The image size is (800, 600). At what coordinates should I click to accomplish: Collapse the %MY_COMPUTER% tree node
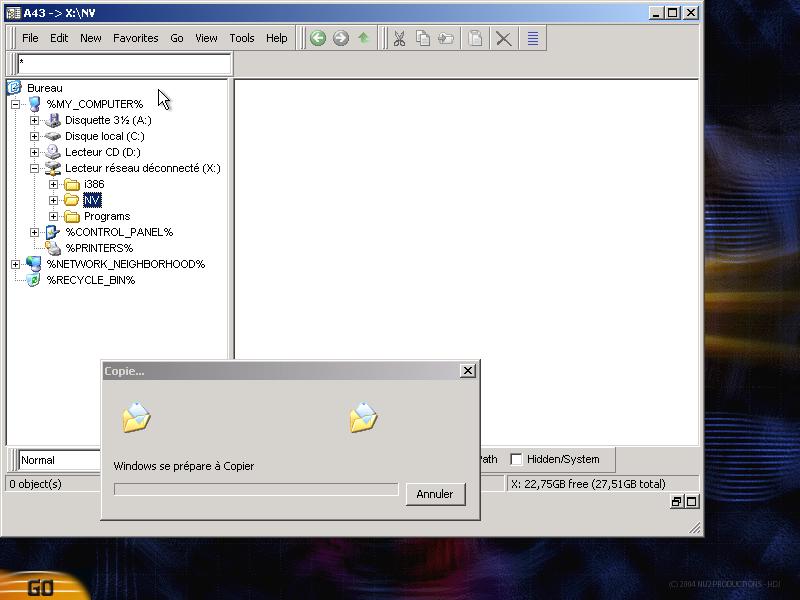pyautogui.click(x=15, y=104)
